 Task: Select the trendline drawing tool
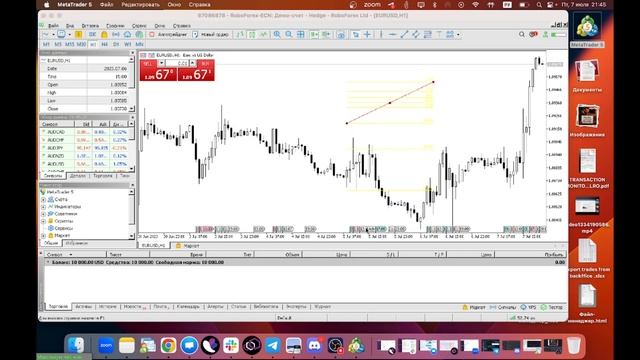click(404, 35)
